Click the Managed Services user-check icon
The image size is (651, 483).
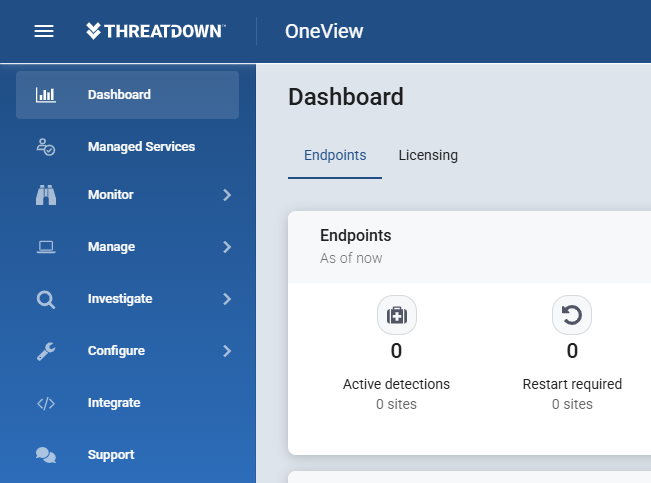(46, 147)
